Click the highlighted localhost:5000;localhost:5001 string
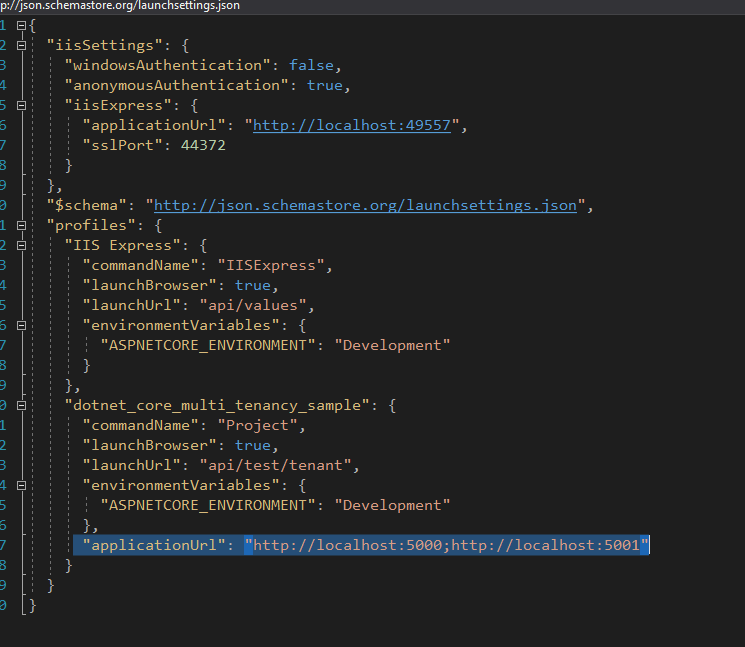 (x=447, y=545)
